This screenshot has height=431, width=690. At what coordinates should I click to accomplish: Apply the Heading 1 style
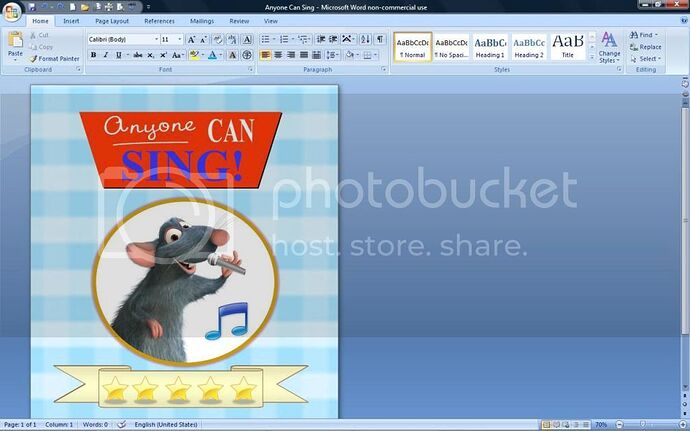[x=490, y=46]
